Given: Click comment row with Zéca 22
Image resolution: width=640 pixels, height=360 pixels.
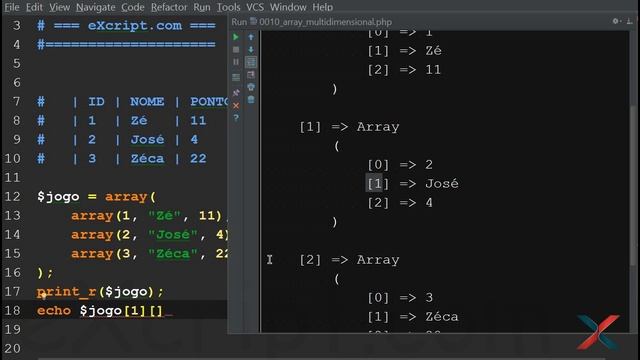Looking at the screenshot, I should (122, 158).
